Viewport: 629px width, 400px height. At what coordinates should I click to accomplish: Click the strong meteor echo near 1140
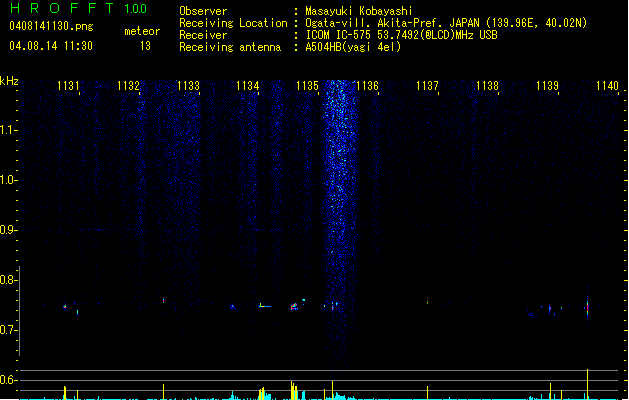pyautogui.click(x=587, y=307)
